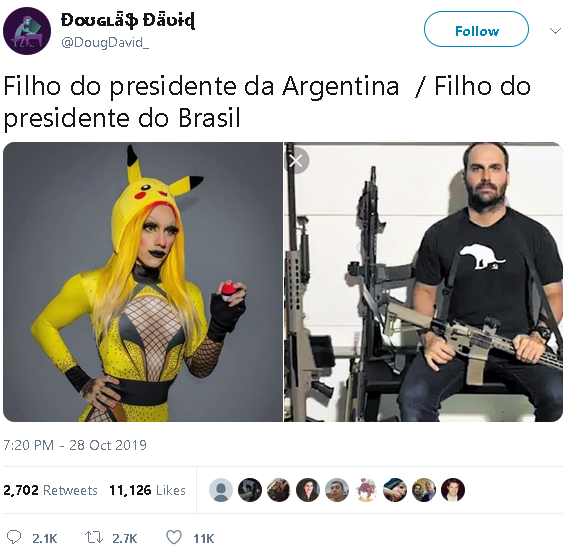The height and width of the screenshot is (556, 570).
Task: View the 11,126 Likes list
Action: (x=148, y=490)
